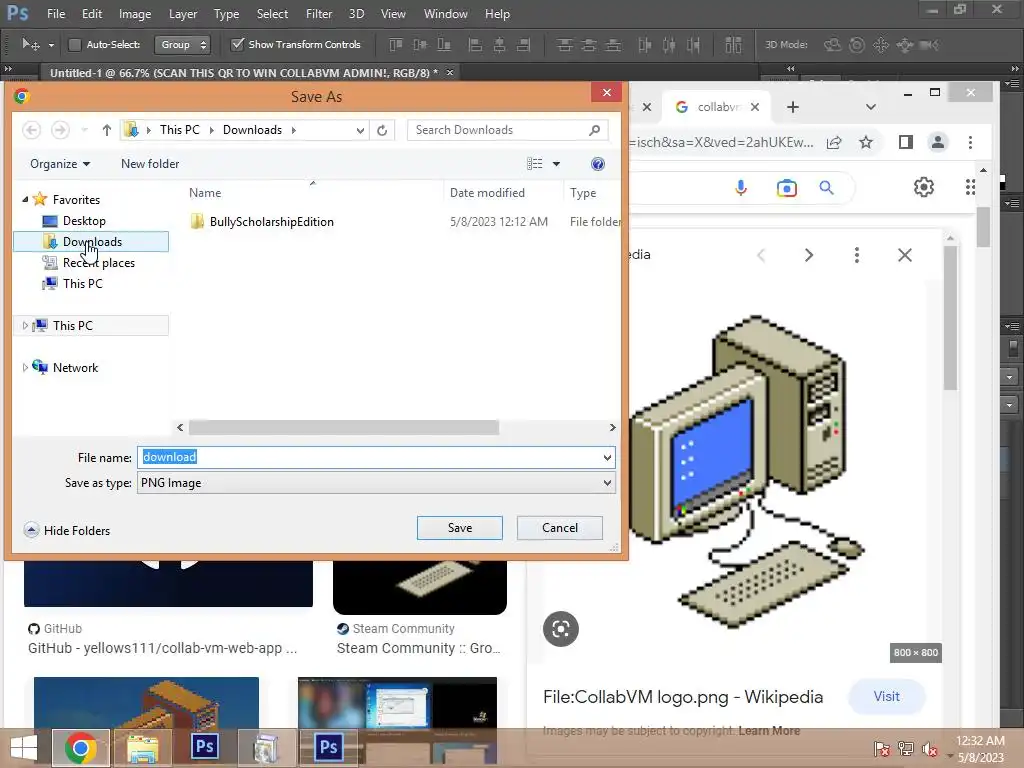1024x768 pixels.
Task: Open the view options dropdown arrow
Action: click(556, 164)
